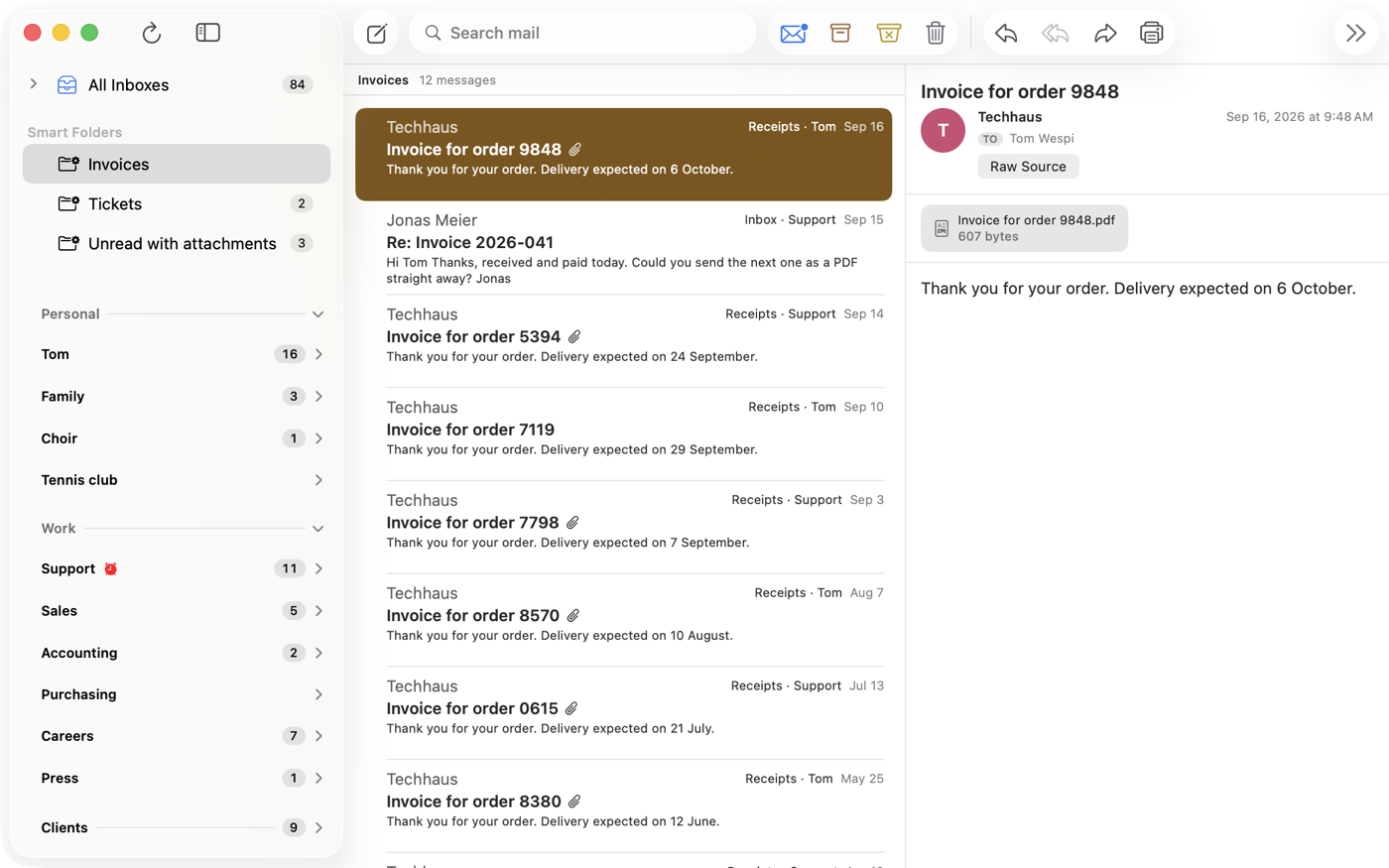Image resolution: width=1389 pixels, height=868 pixels.
Task: Reply to the sender
Action: pos(1006,33)
